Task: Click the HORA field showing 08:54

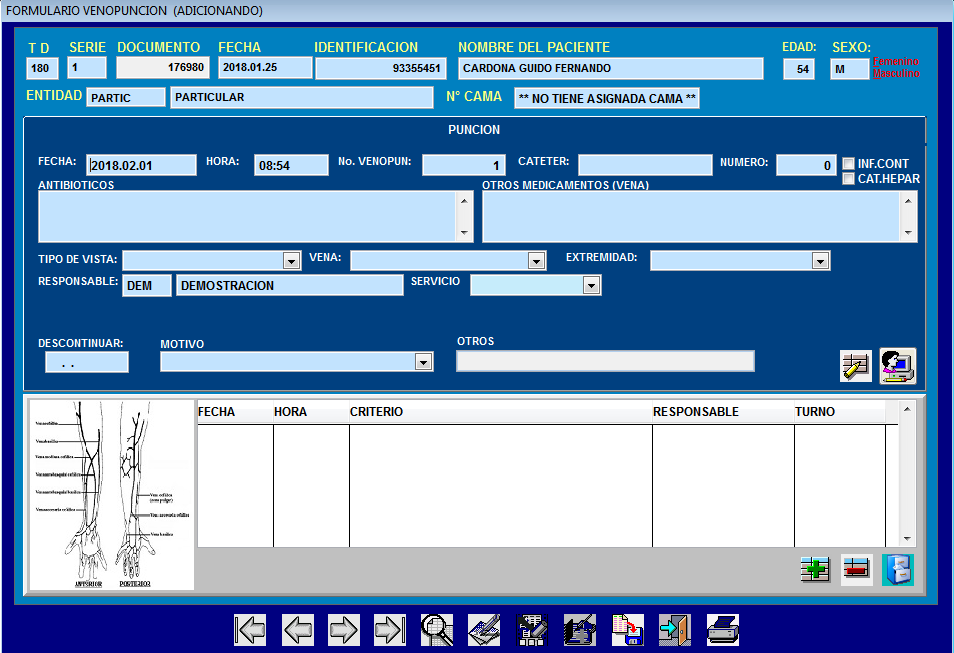Action: pyautogui.click(x=291, y=165)
